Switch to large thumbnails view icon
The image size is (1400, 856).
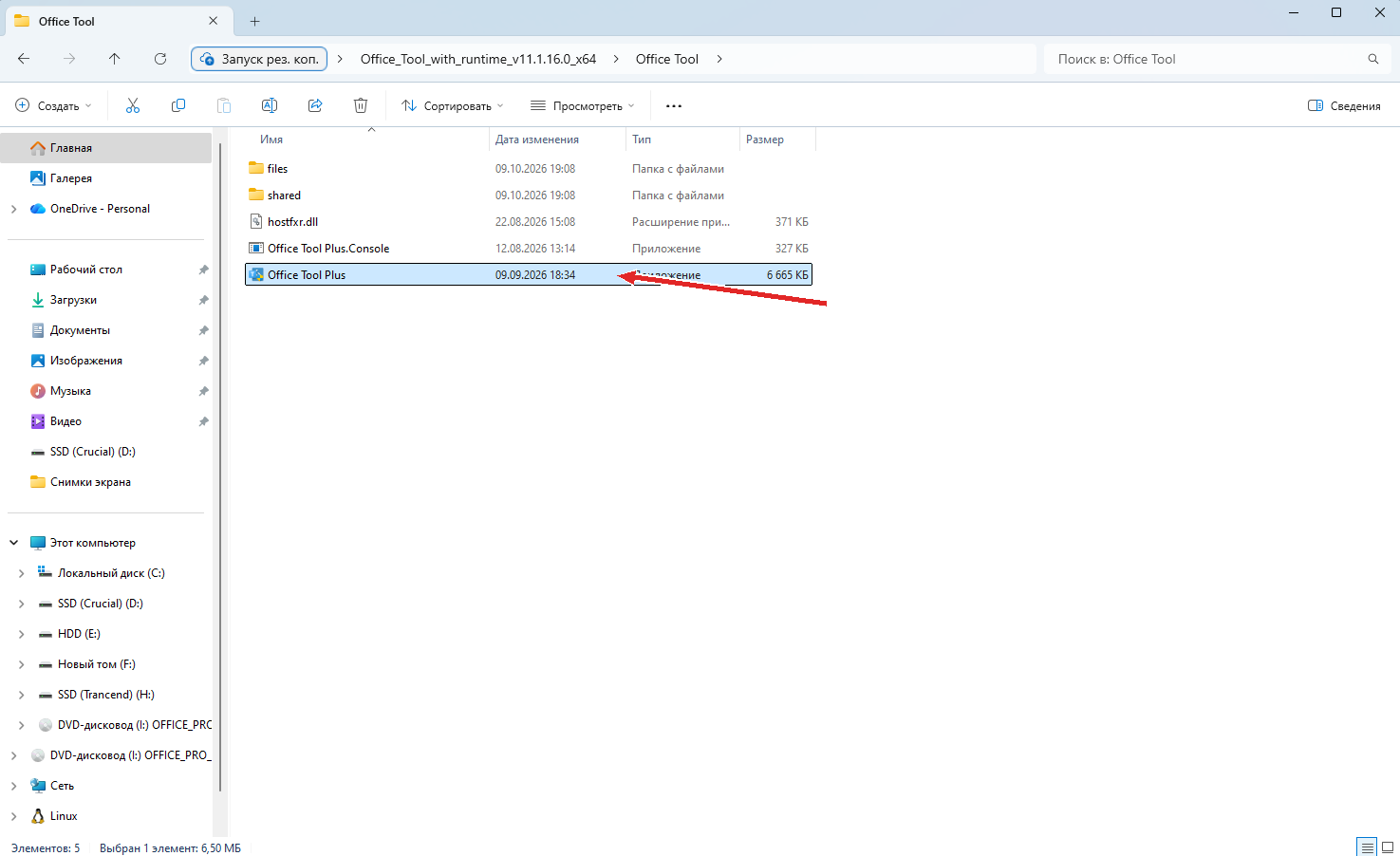[1387, 847]
